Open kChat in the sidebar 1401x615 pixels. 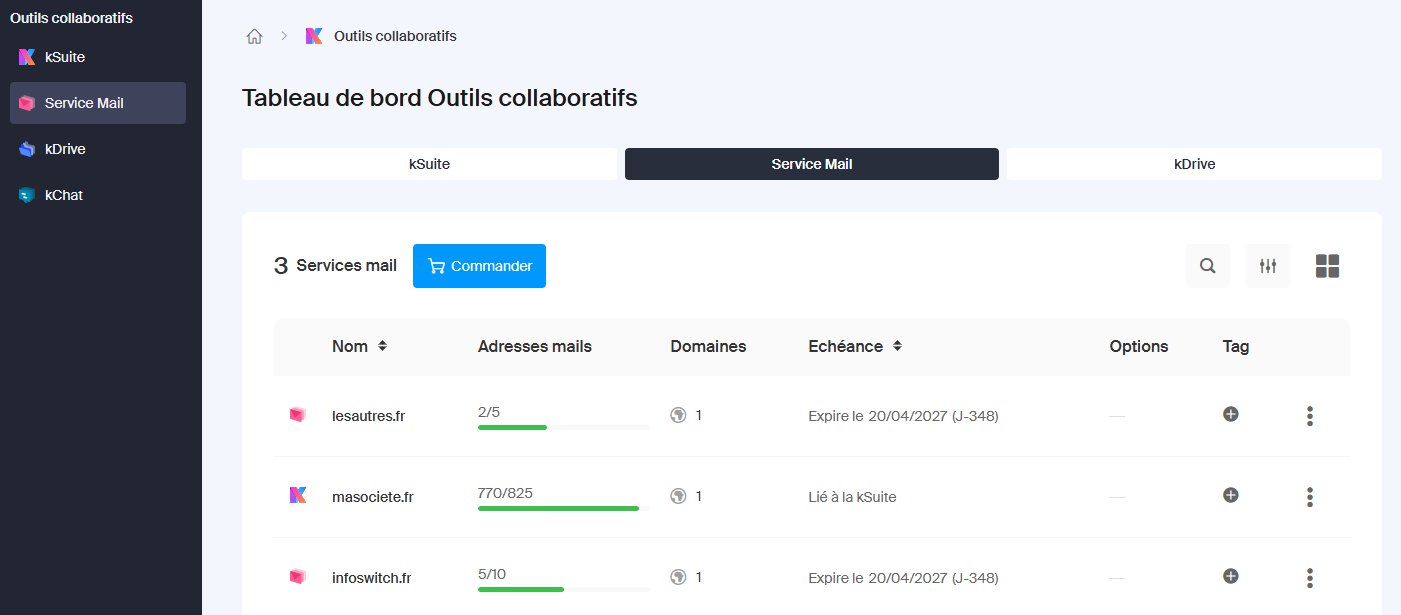(x=97, y=195)
